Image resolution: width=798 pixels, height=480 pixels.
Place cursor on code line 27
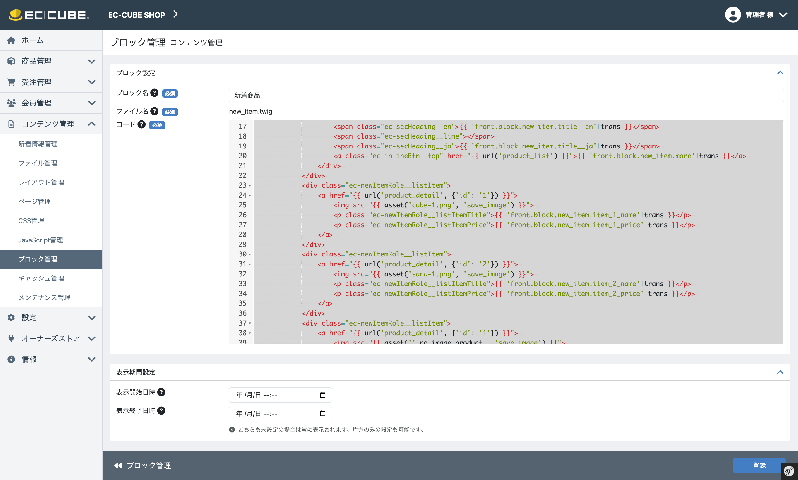[x=514, y=225]
